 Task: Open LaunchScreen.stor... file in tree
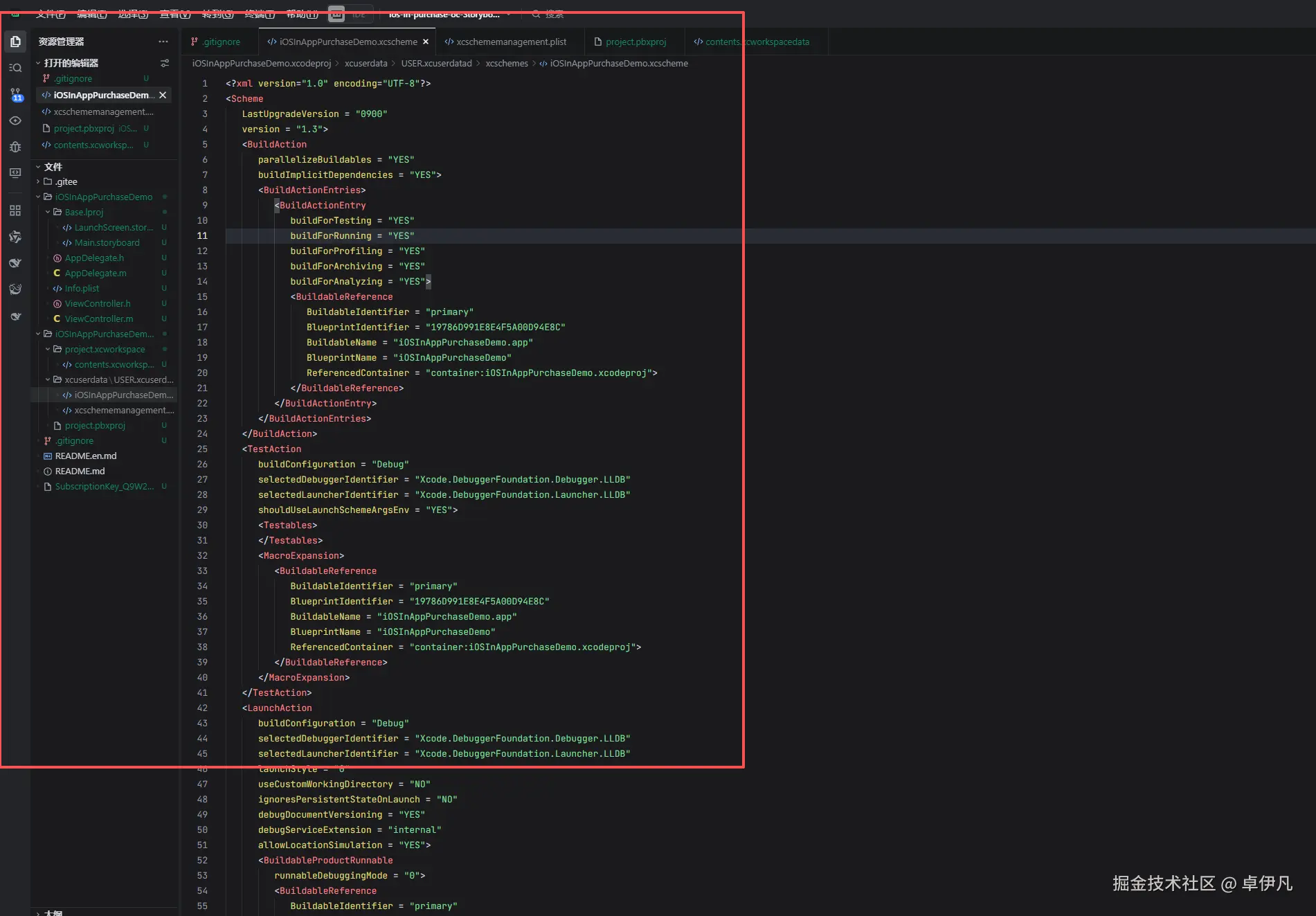114,227
